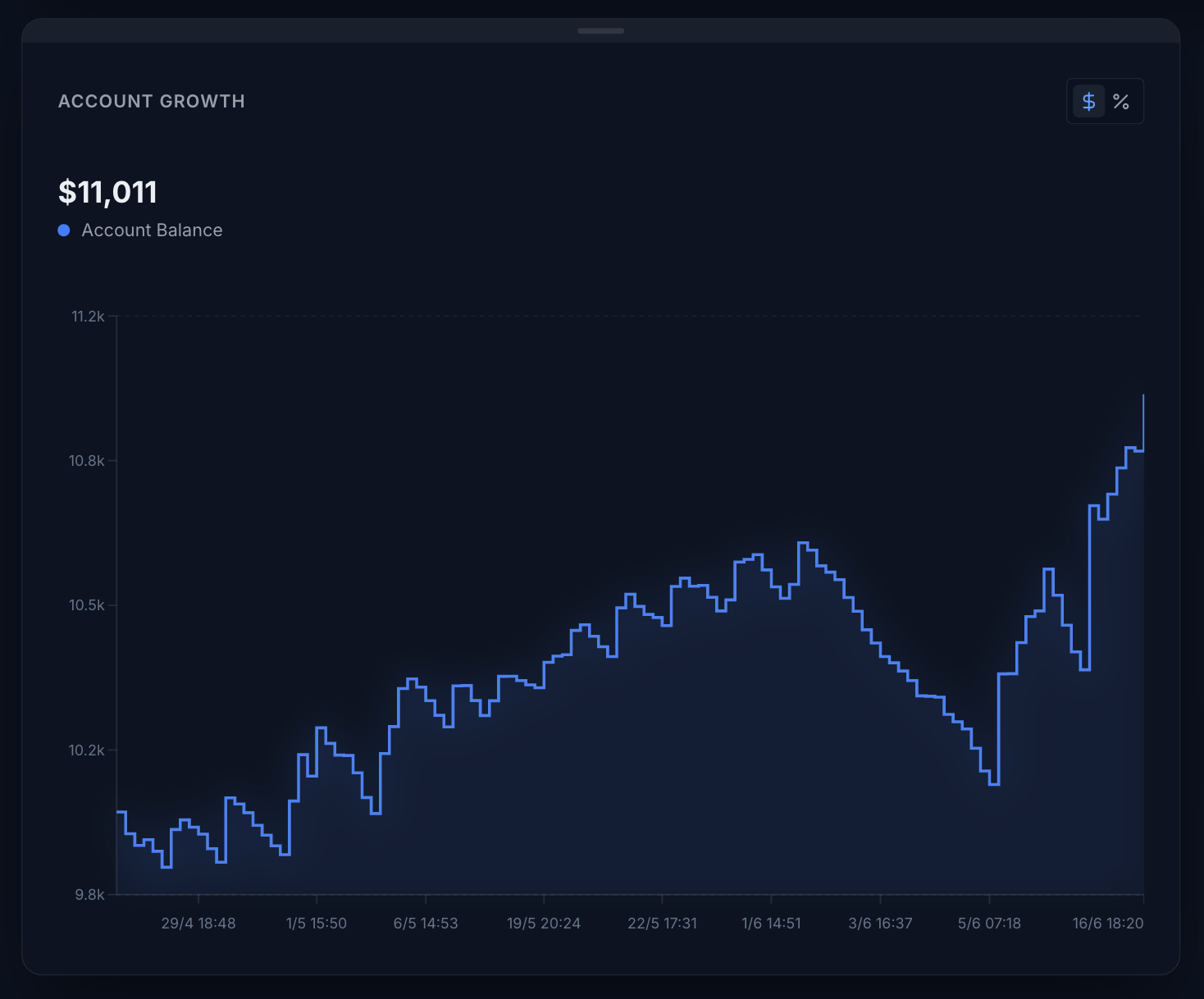Click the ACCOUNT GROWTH heading
Screen dimensions: 1204x999
[152, 102]
